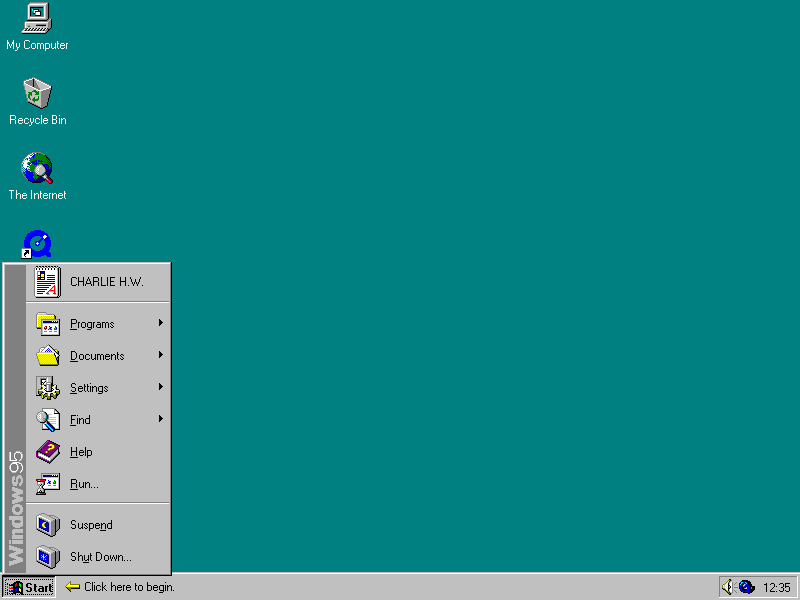The width and height of the screenshot is (800, 600).
Task: Expand the Find submenu arrow
Action: [x=161, y=419]
